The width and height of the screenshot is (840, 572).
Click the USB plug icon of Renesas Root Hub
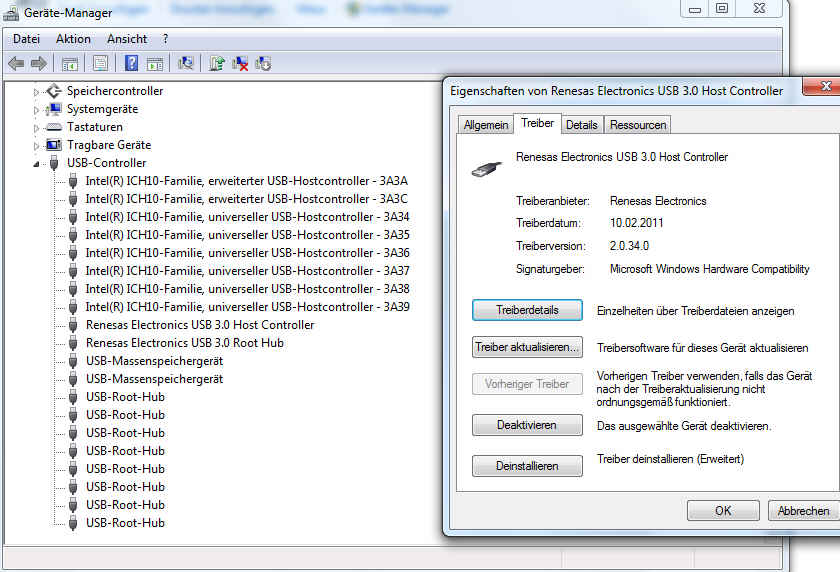[x=73, y=343]
